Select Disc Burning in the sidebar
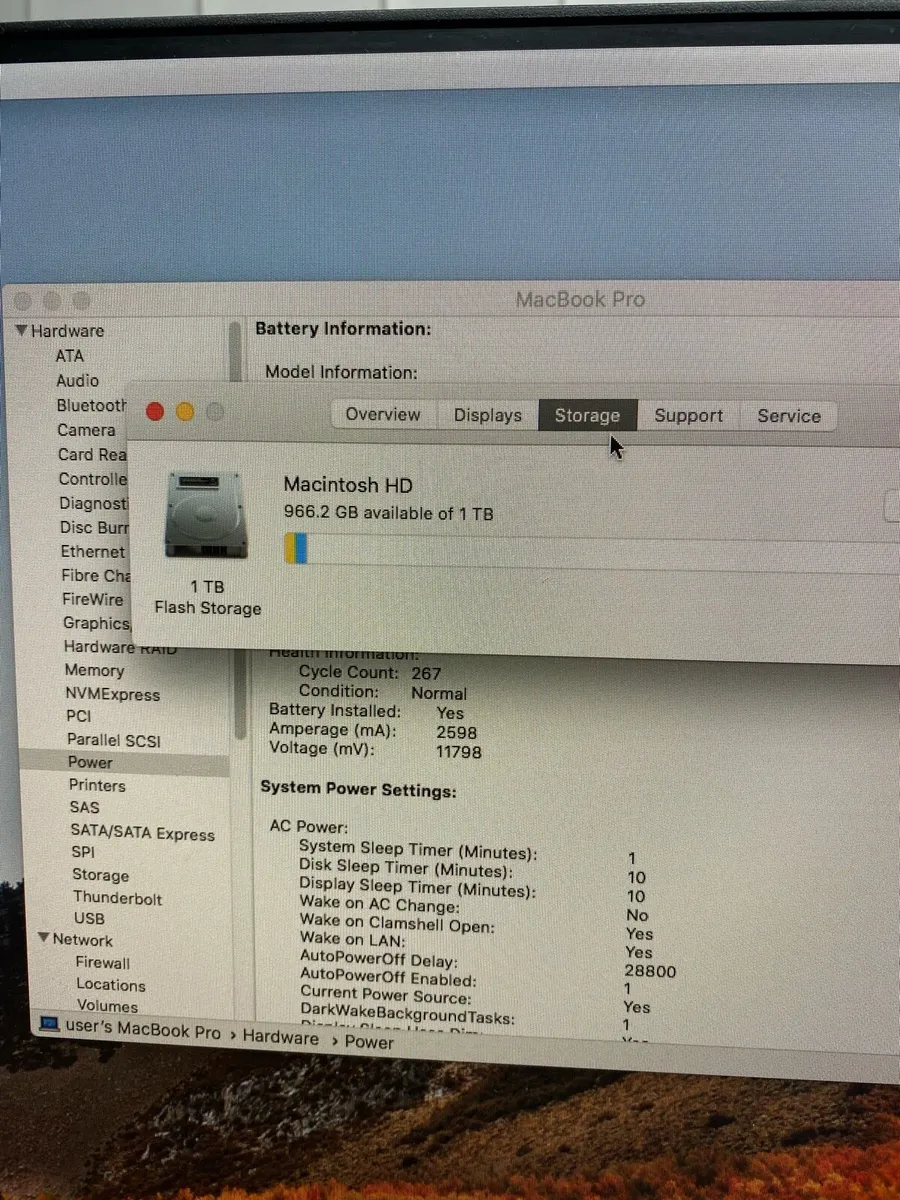Image resolution: width=900 pixels, height=1200 pixels. pos(95,527)
